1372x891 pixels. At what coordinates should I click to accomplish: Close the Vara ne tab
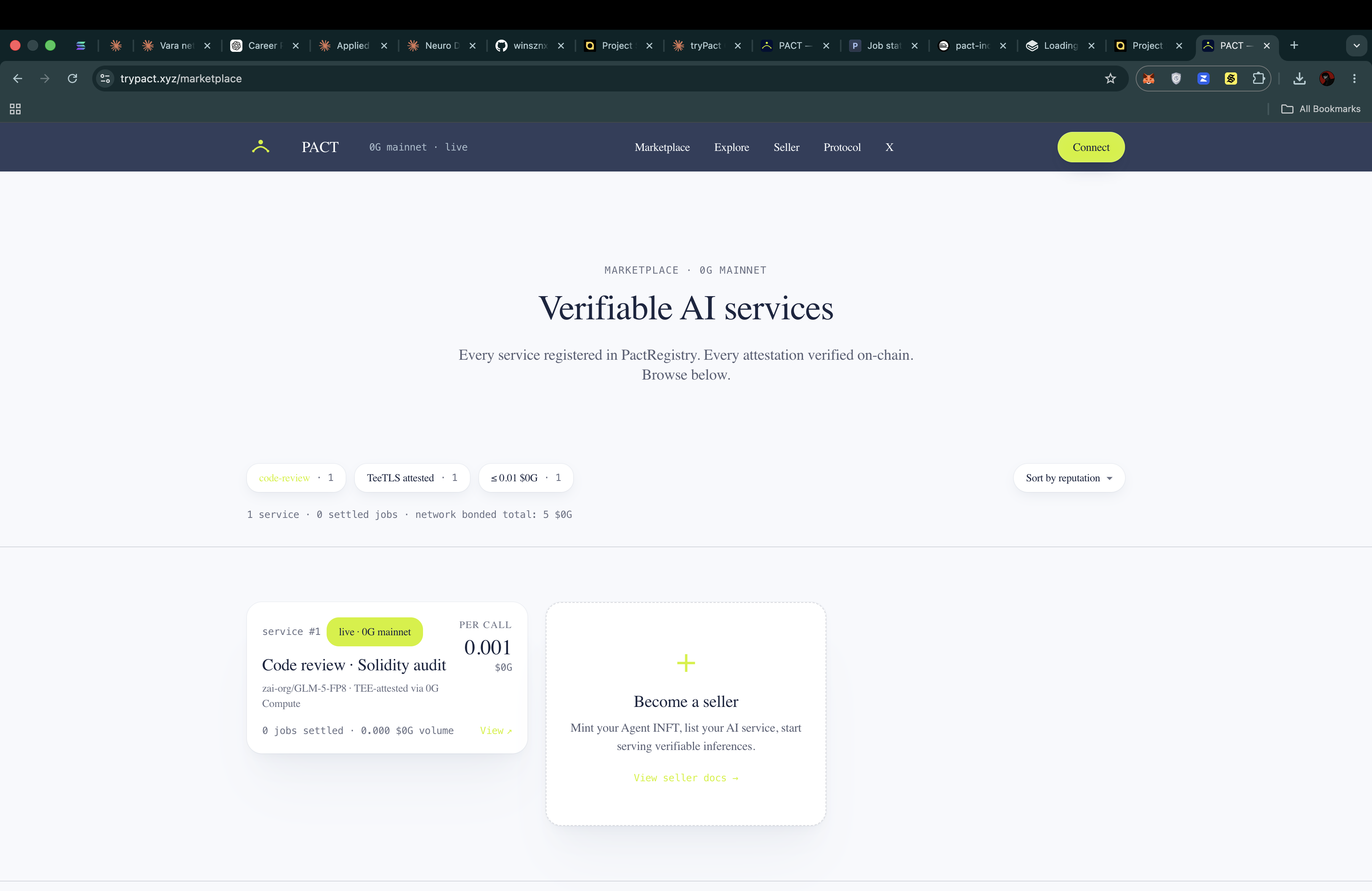[208, 45]
